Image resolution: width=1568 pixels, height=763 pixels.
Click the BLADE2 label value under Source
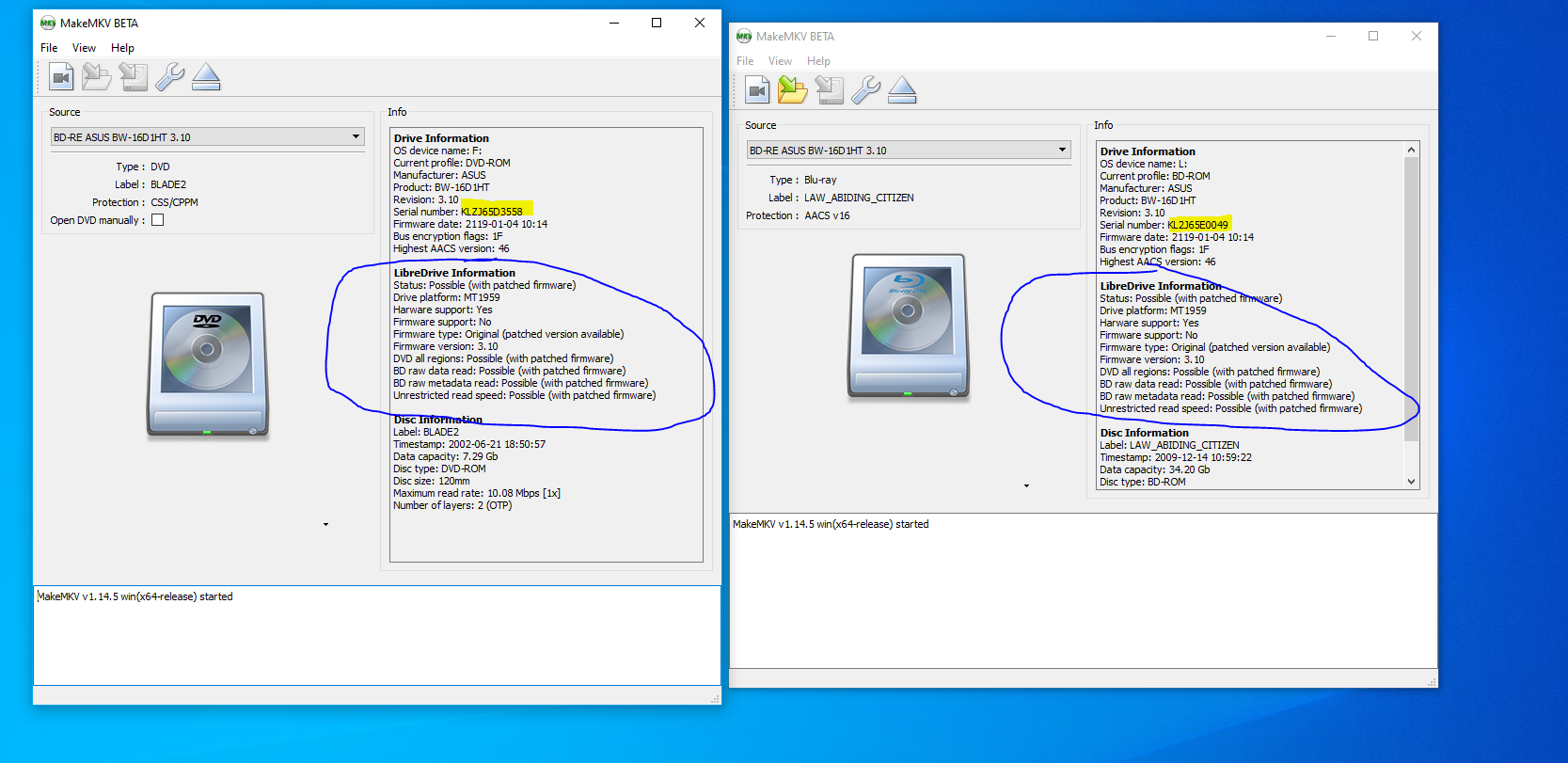[168, 184]
